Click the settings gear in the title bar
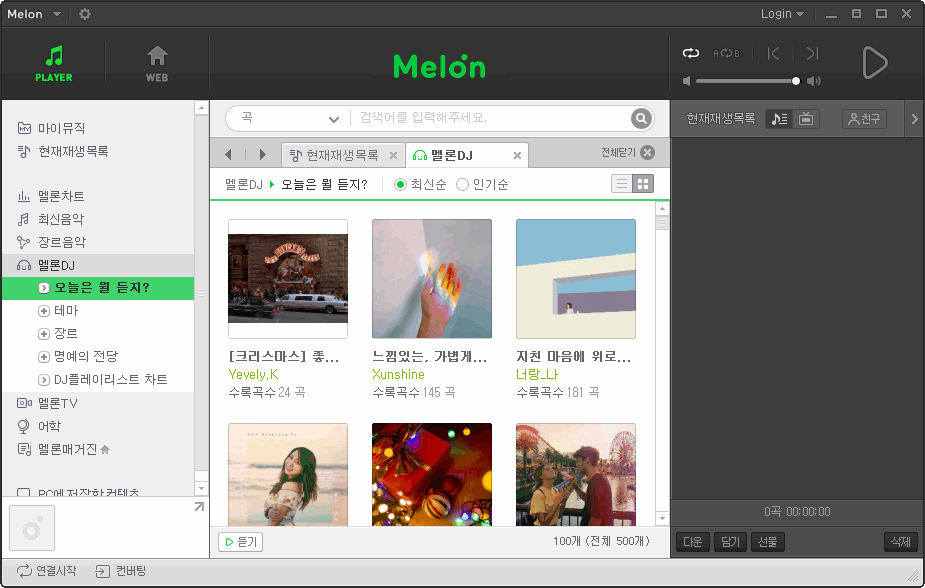Viewport: 925px width, 588px height. pos(85,14)
